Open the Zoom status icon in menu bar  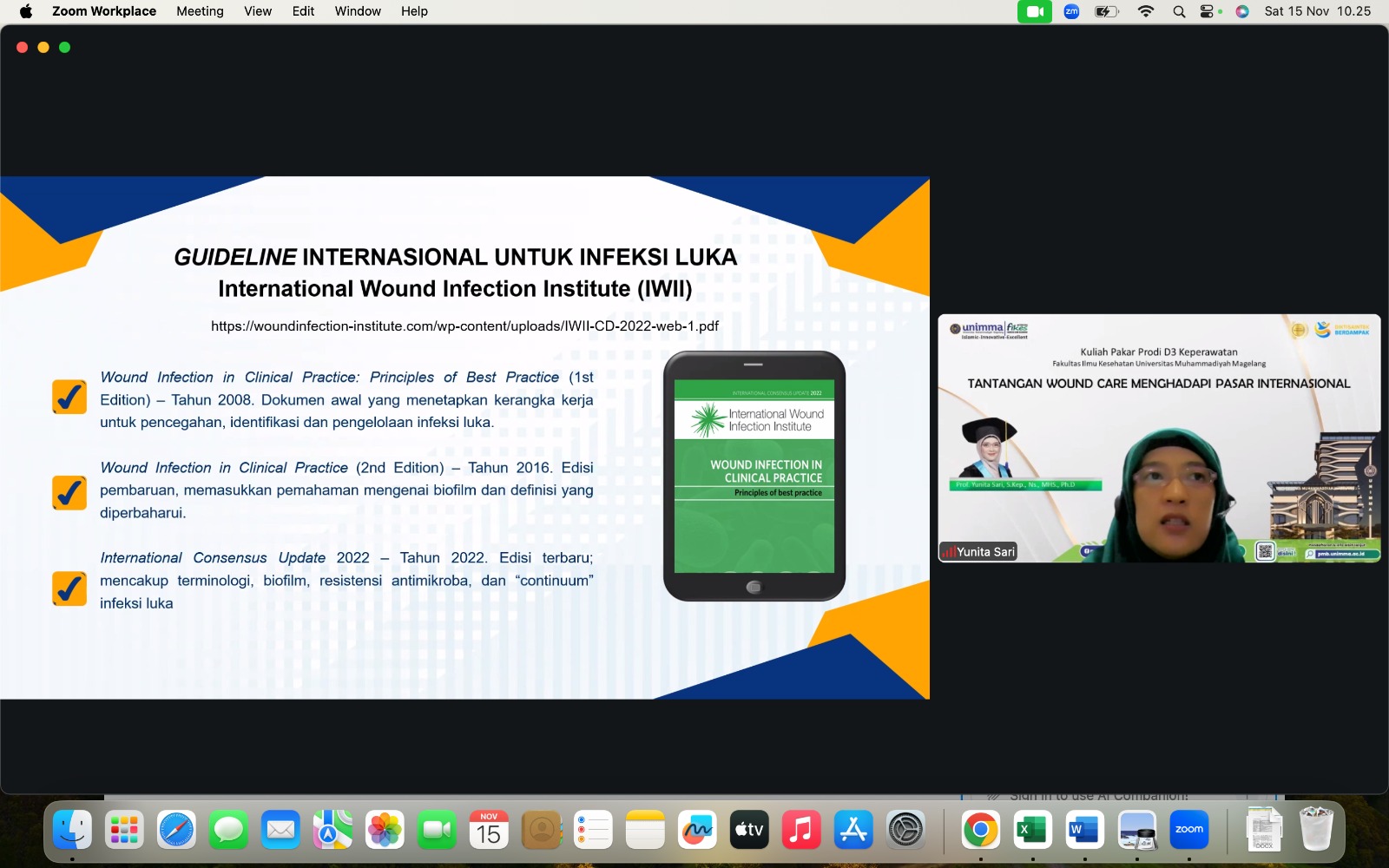point(1071,11)
